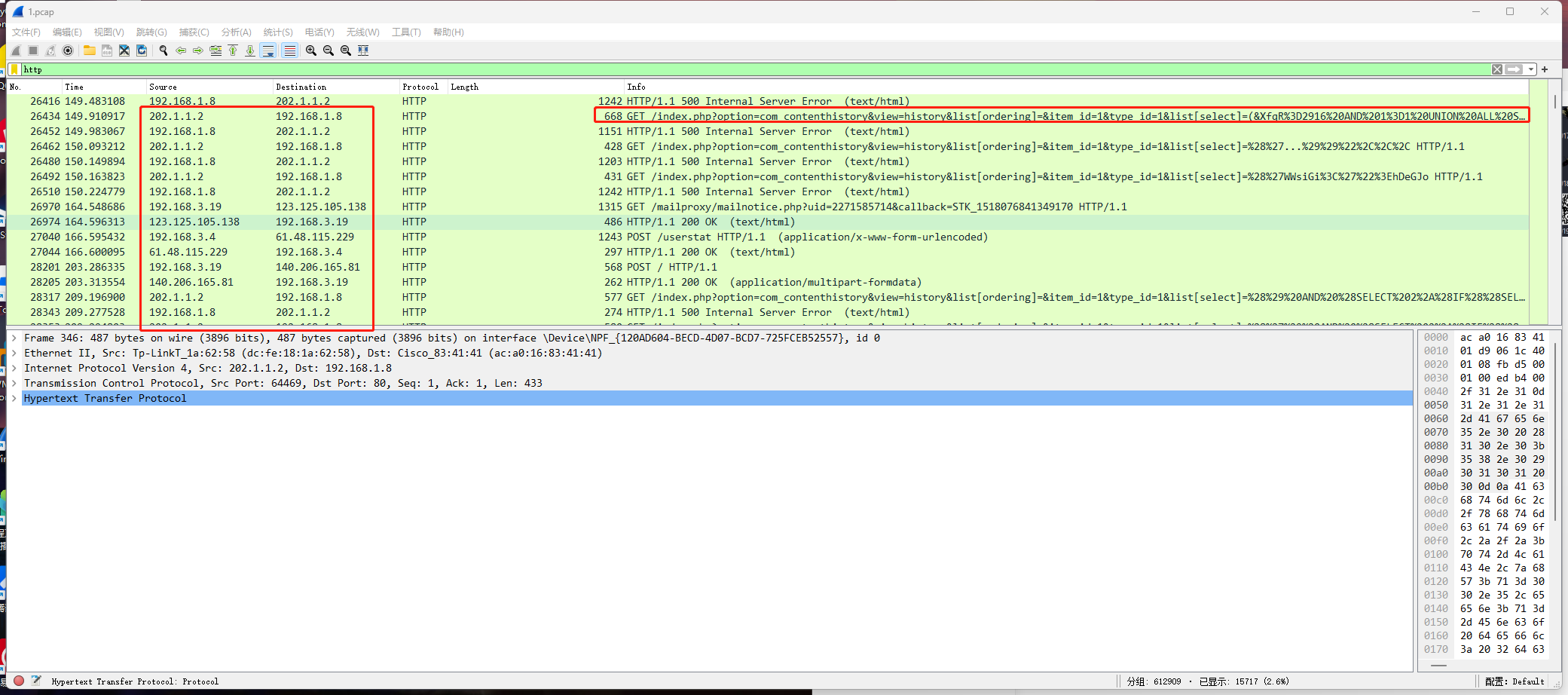
Task: Click the expert information red circle icon
Action: tap(19, 681)
